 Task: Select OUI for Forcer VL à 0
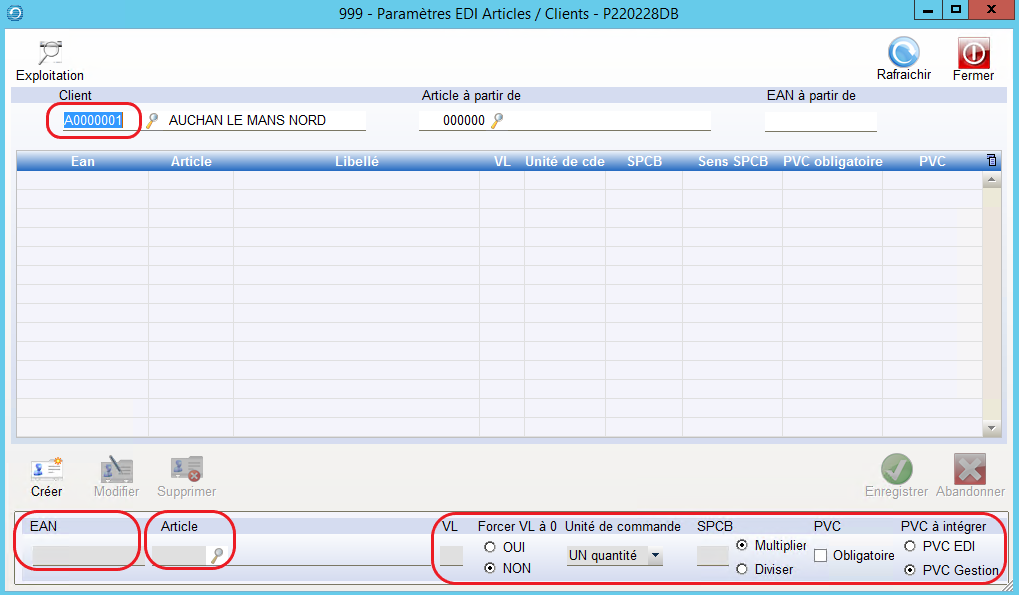click(x=490, y=547)
